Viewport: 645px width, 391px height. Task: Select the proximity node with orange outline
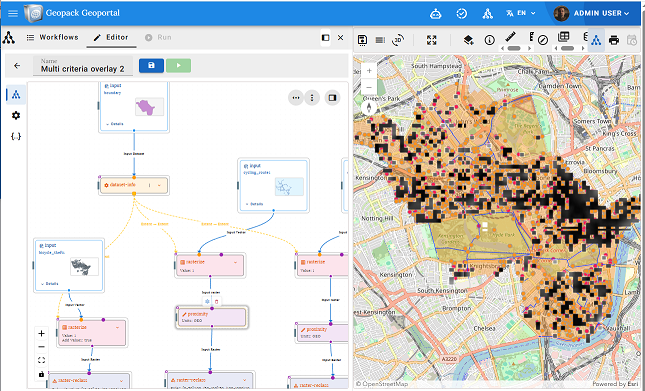pyautogui.click(x=211, y=317)
